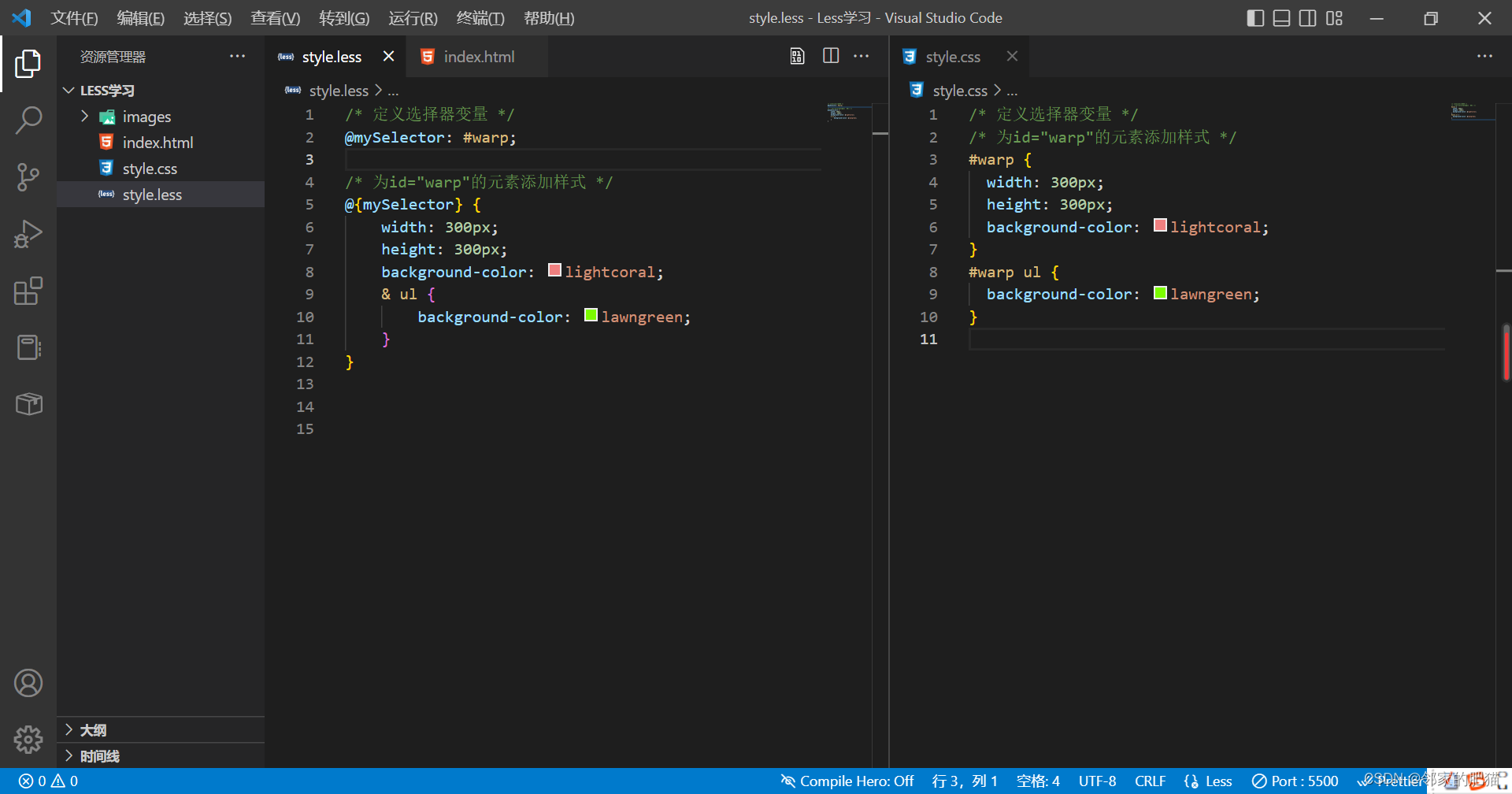The width and height of the screenshot is (1512, 794).
Task: Click the 空格: 4 indentation setting
Action: 1038,781
